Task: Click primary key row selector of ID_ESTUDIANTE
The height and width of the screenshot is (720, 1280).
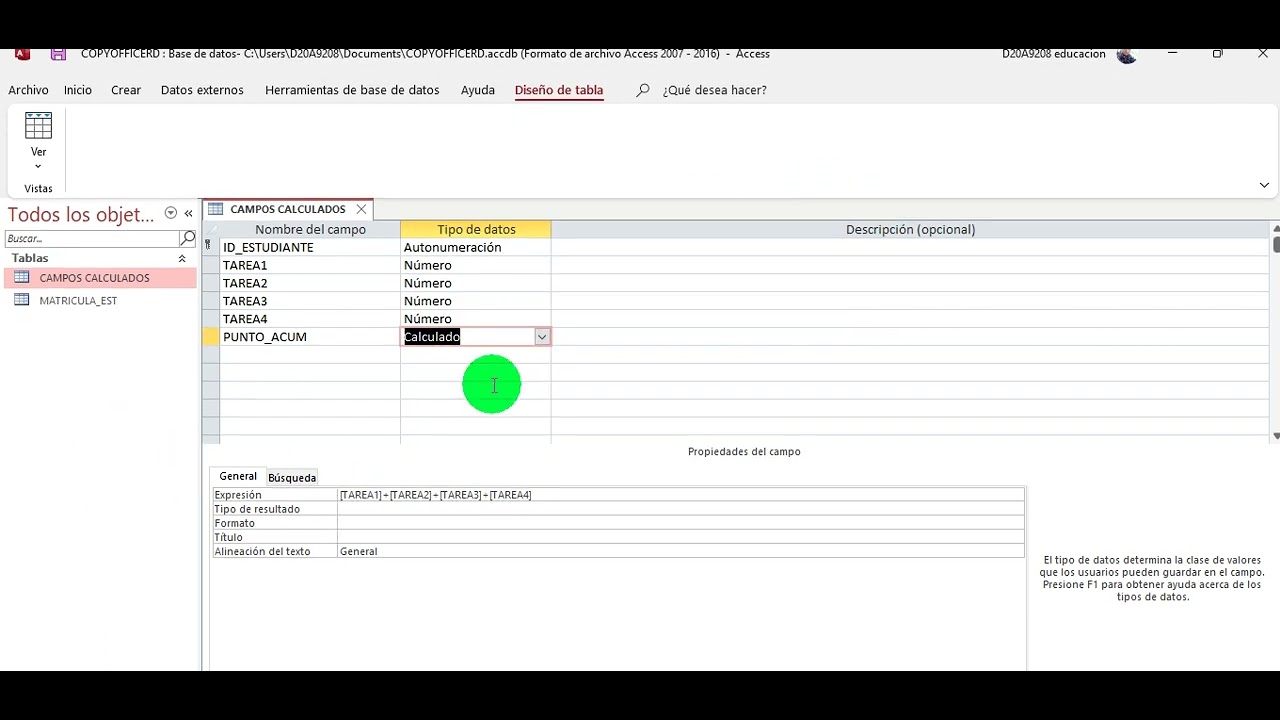Action: pos(210,247)
